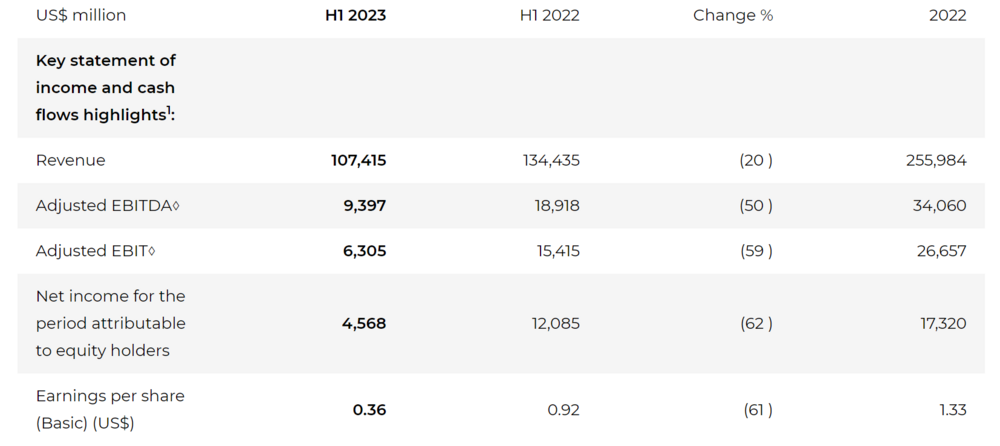Select the US$ million header label
This screenshot has height=446, width=1000.
81,16
